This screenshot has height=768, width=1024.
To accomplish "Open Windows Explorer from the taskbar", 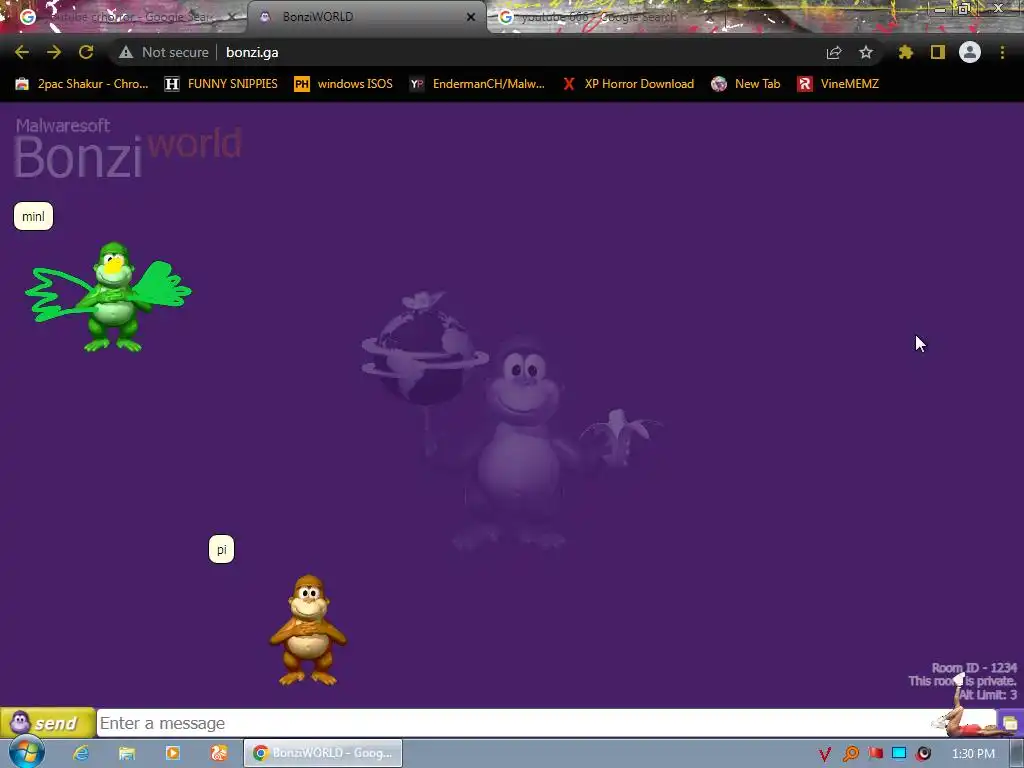I will click(127, 753).
